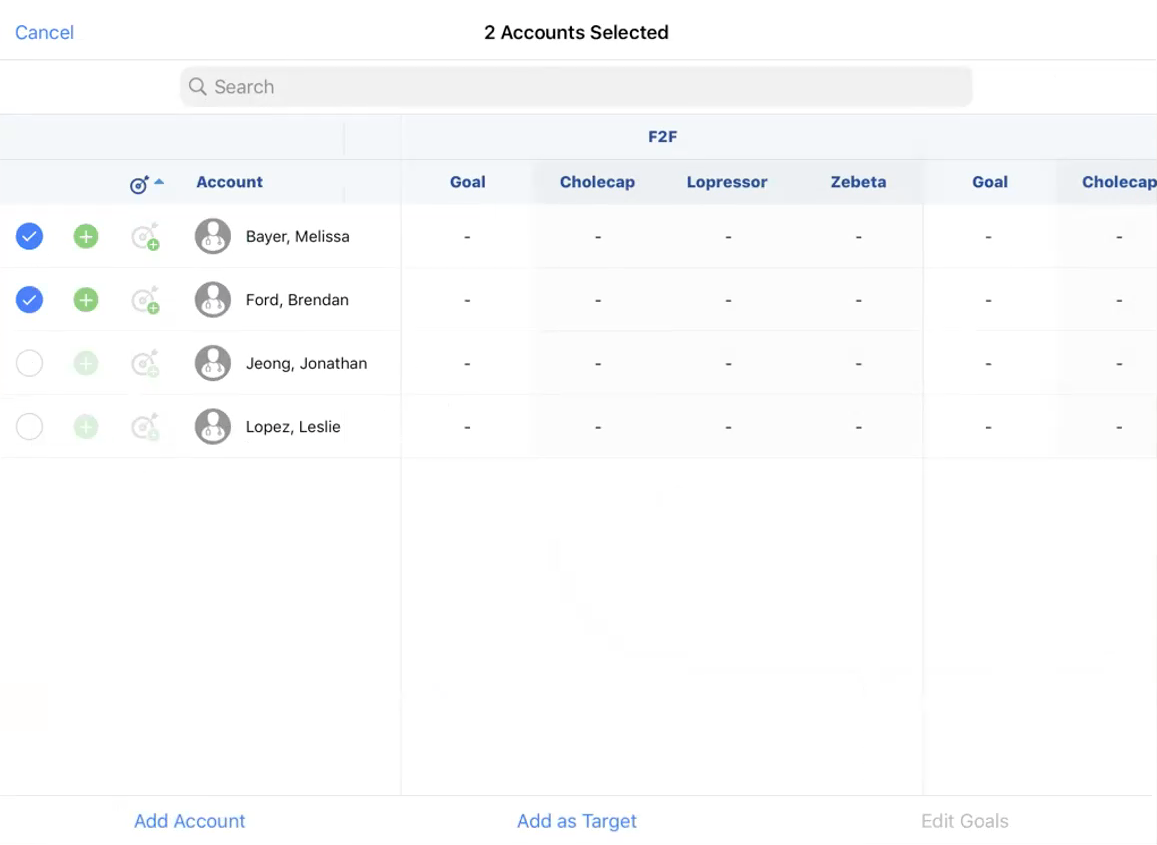Viewport: 1157px width, 845px height.
Task: Cancel the account selection
Action: [44, 32]
